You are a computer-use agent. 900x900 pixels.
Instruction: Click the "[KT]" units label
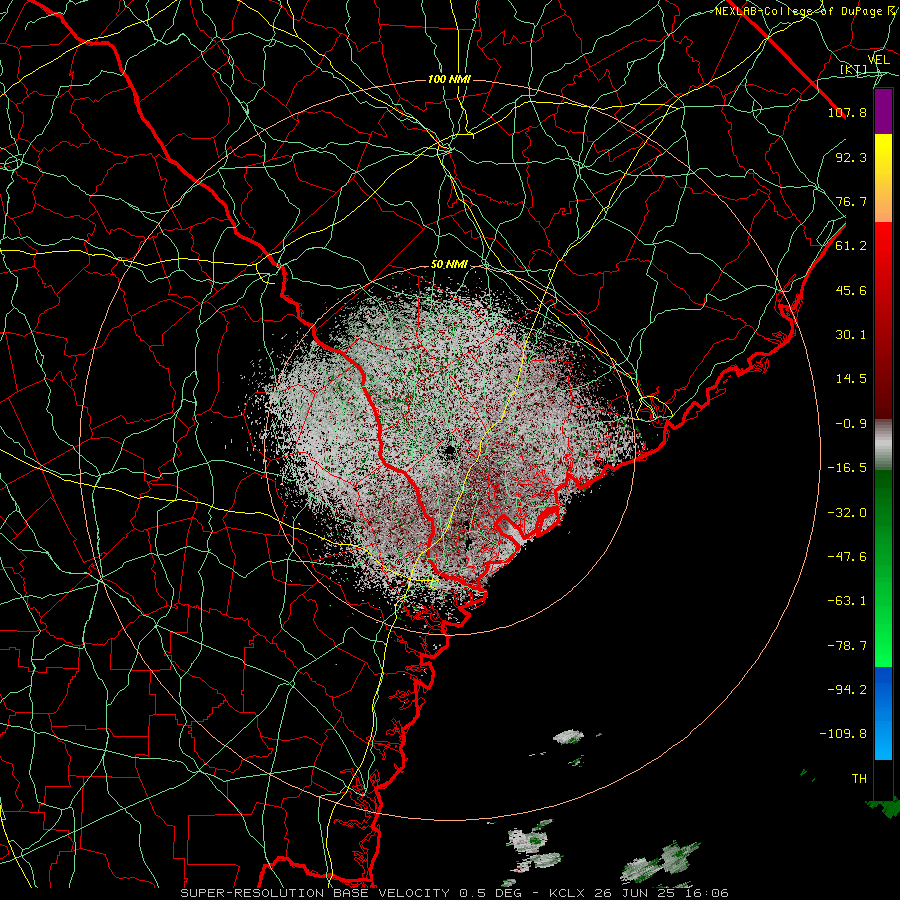[x=853, y=69]
